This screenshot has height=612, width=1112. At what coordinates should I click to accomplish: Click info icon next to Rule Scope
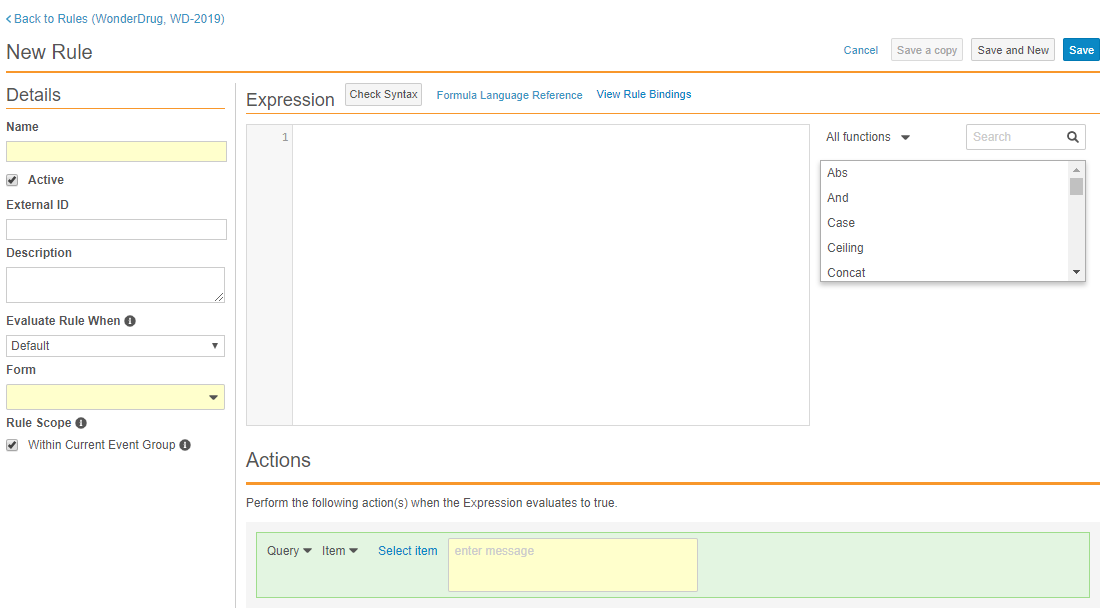(x=81, y=424)
